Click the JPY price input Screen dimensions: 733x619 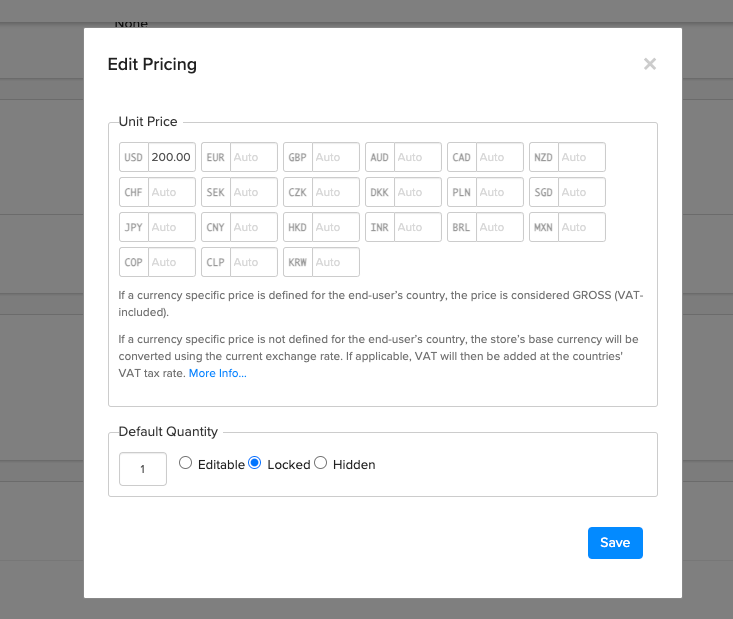(172, 227)
